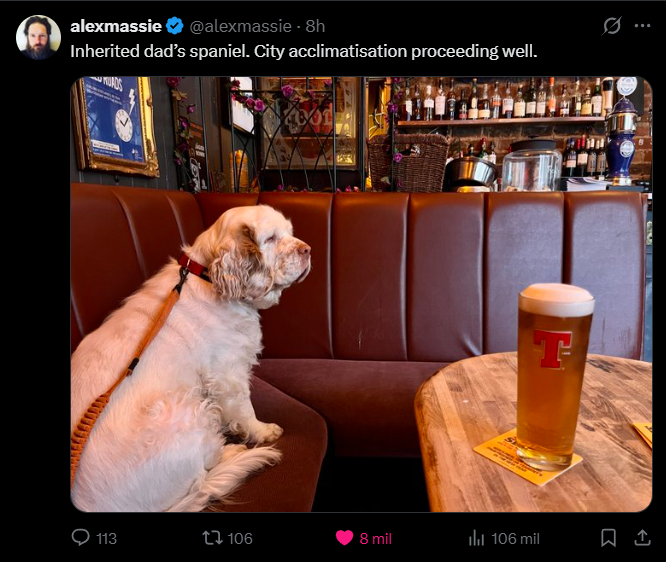Click the 8h timestamp link
Screen dimensions: 666x562
click(315, 26)
